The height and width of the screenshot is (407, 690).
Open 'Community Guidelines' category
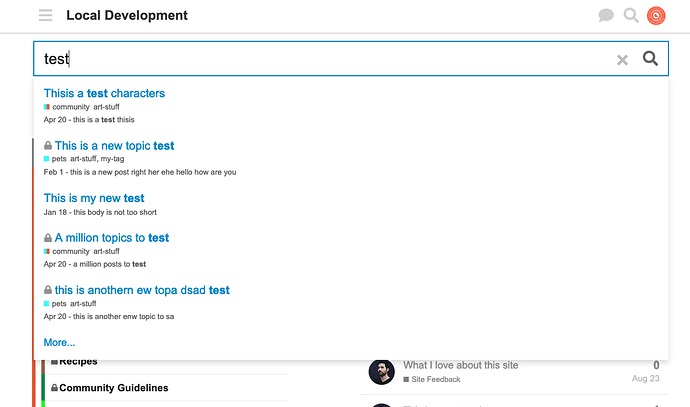coord(114,388)
